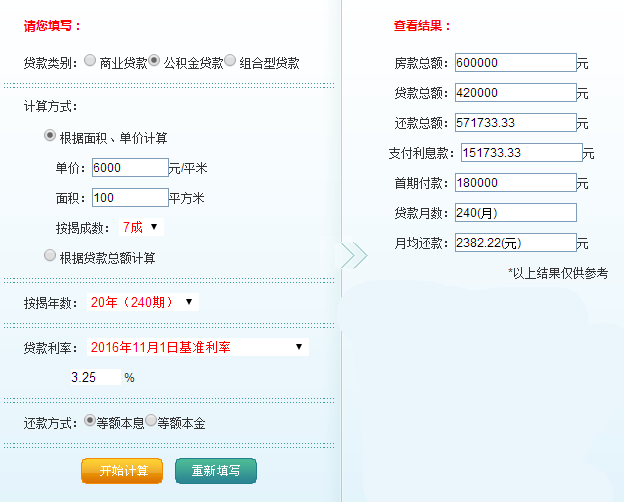Click the 还款总额 result field showing 571733.33
Viewport: 624px width, 502px height.
tap(516, 123)
